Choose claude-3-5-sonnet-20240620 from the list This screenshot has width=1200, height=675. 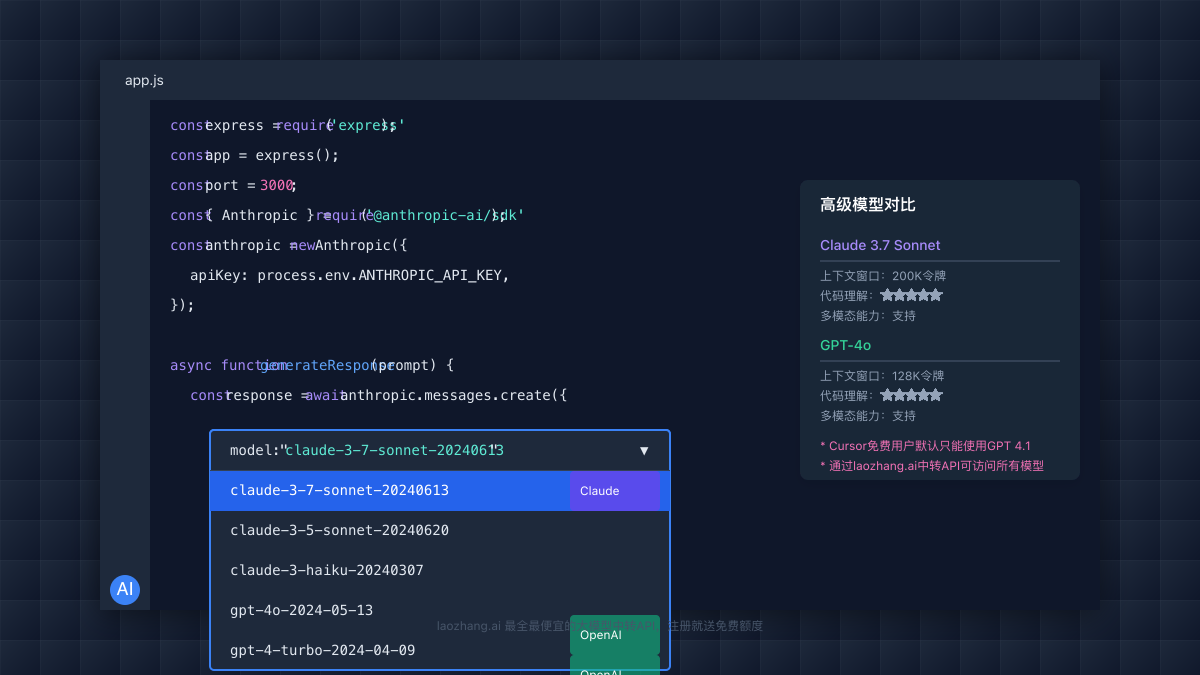(x=440, y=531)
